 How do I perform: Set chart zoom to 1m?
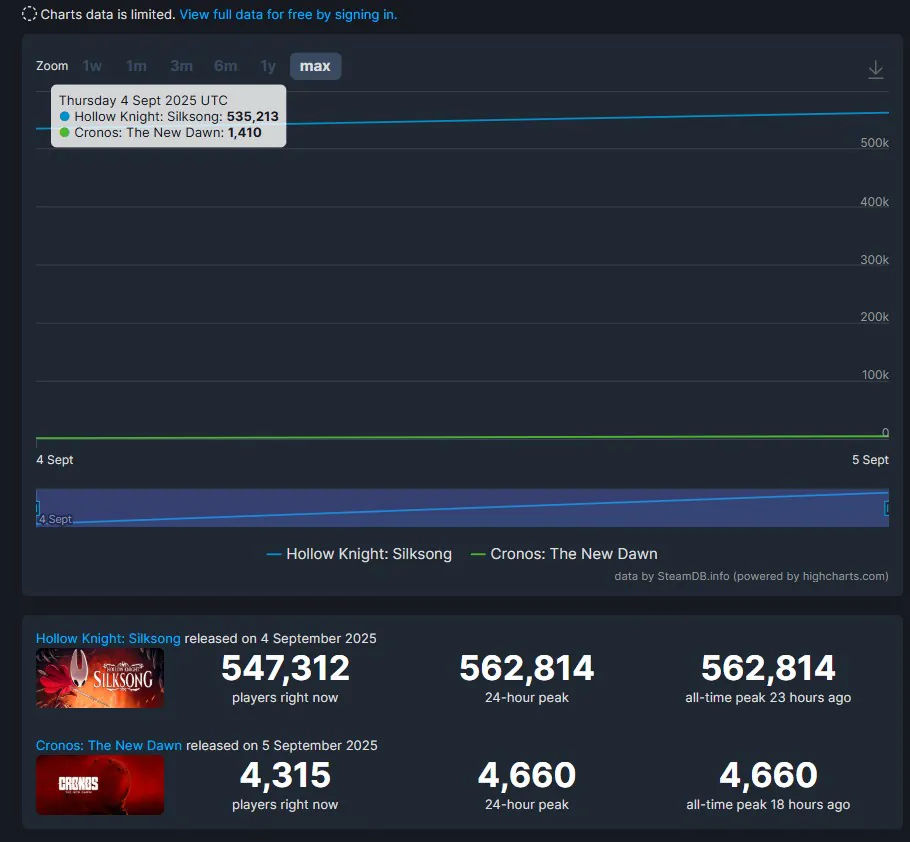tap(136, 66)
